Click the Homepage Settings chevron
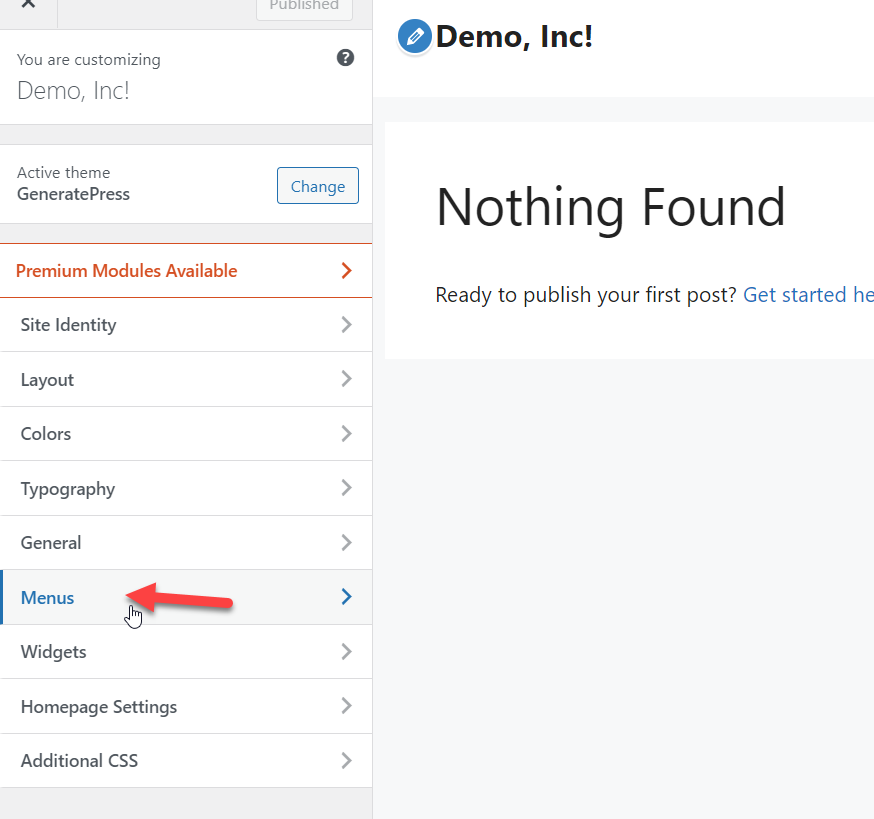 pyautogui.click(x=346, y=706)
